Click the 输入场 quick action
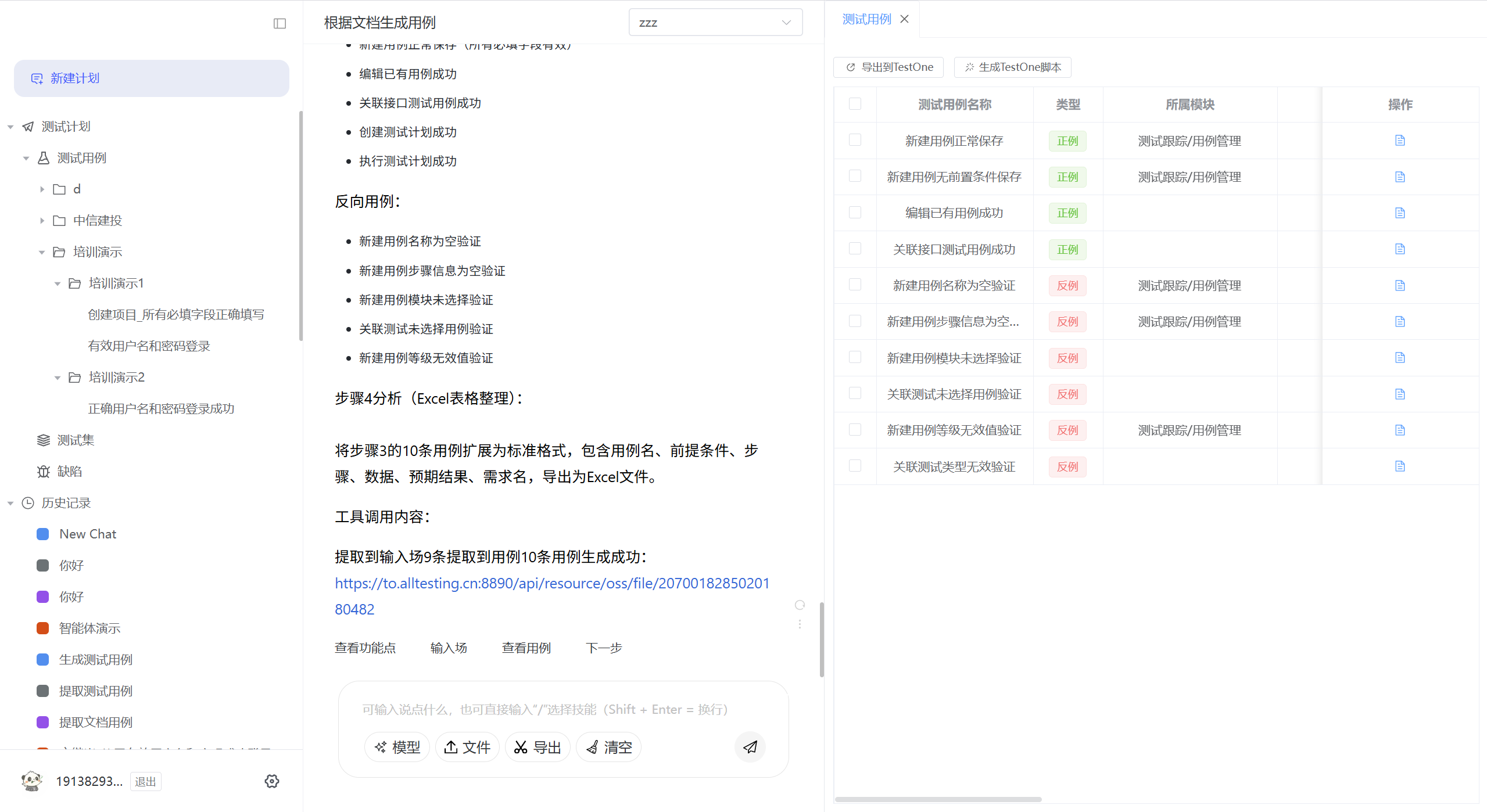This screenshot has width=1487, height=812. pyautogui.click(x=449, y=648)
